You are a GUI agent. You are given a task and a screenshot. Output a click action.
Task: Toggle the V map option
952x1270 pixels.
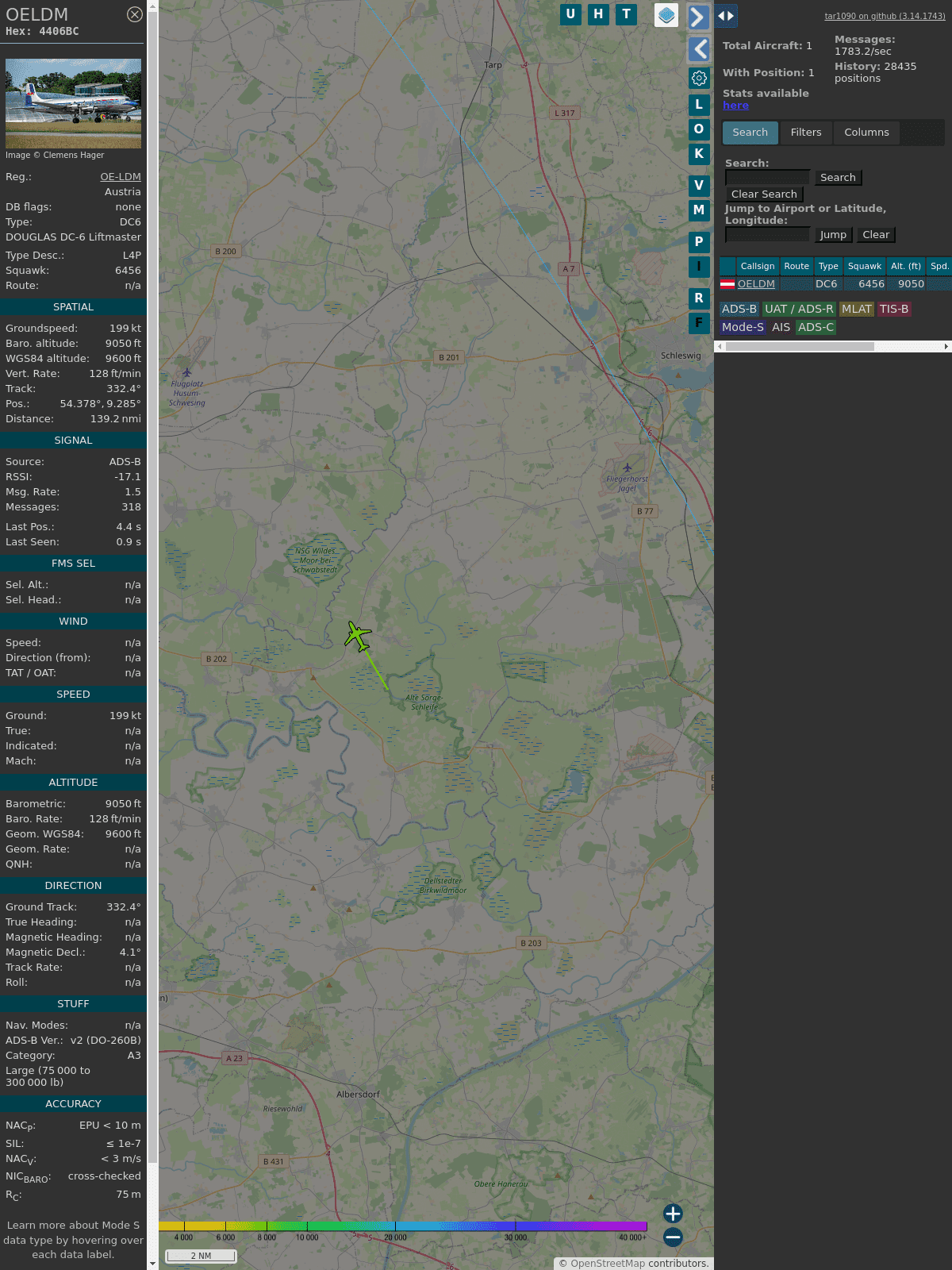[699, 186]
